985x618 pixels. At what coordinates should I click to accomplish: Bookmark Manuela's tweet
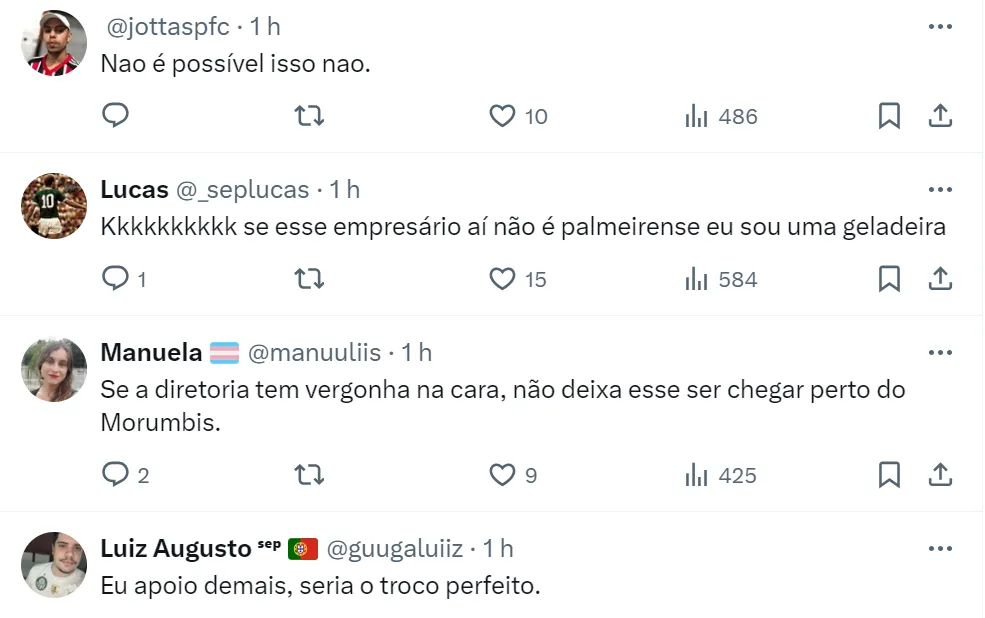tap(889, 475)
